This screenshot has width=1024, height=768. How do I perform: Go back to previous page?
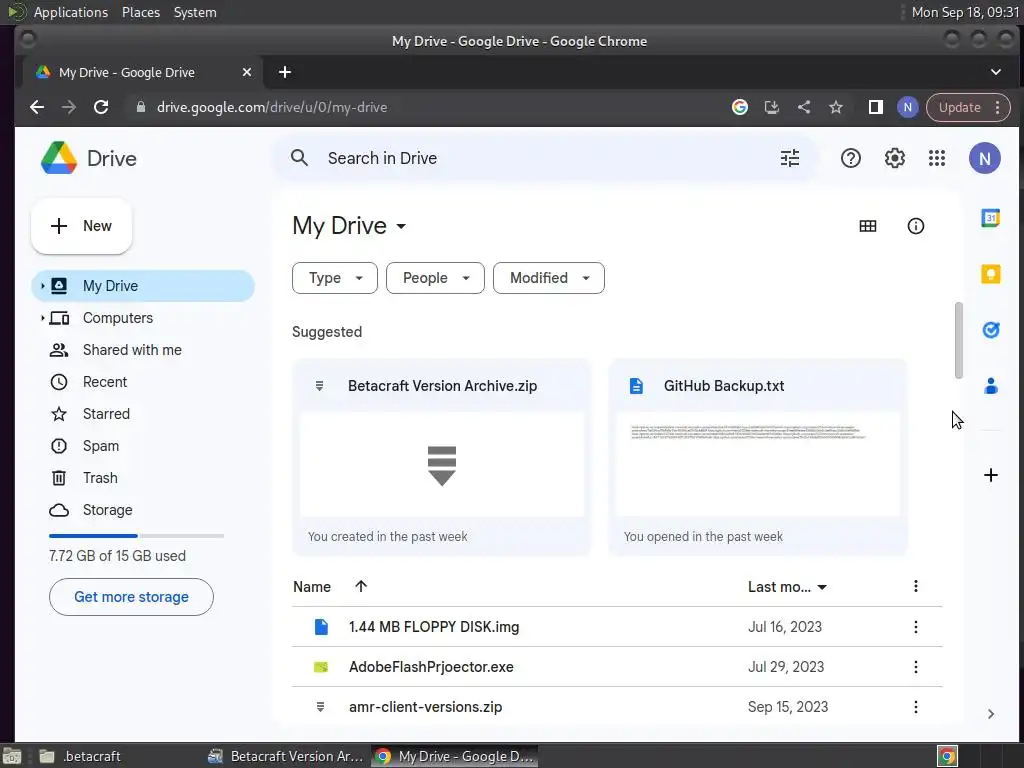click(x=37, y=107)
